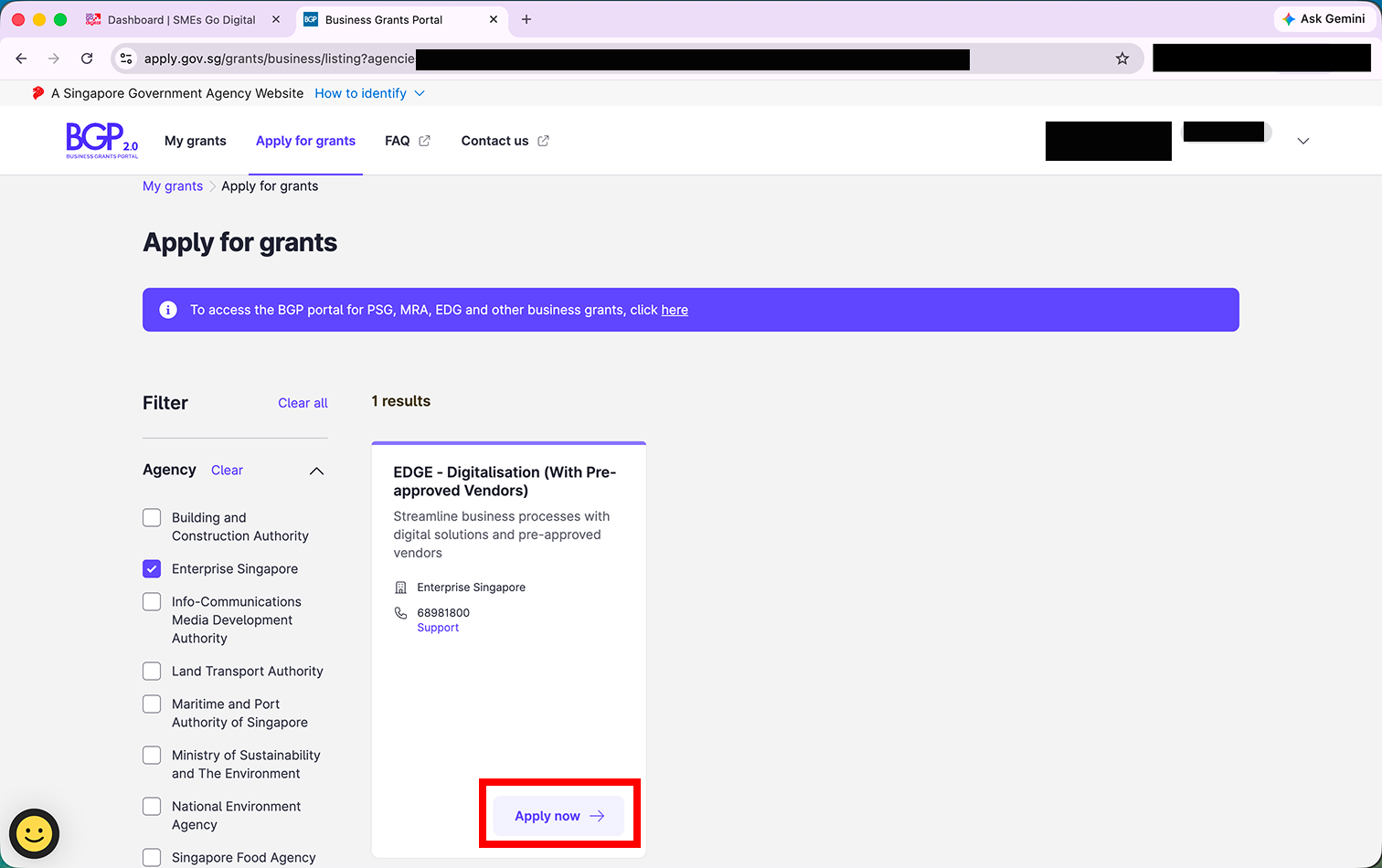The width and height of the screenshot is (1382, 868).
Task: Open the Contact us external link
Action: point(505,141)
